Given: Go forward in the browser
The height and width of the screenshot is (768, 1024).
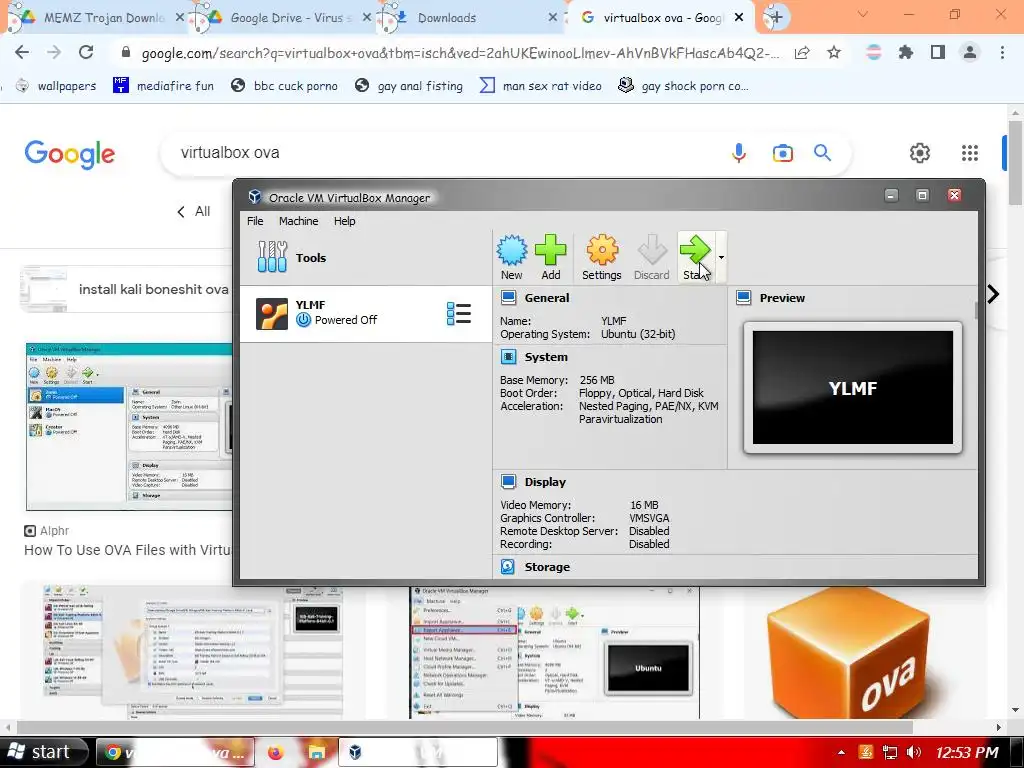Looking at the screenshot, I should [x=54, y=52].
